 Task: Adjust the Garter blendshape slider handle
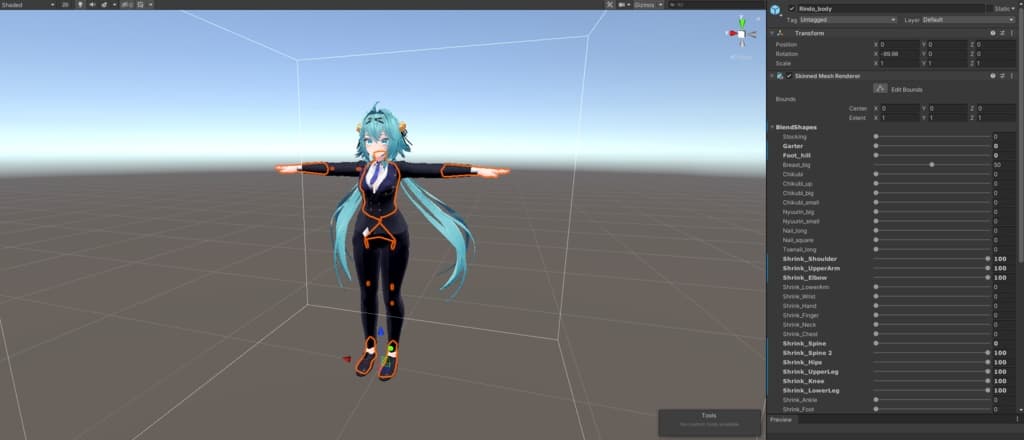[x=876, y=146]
